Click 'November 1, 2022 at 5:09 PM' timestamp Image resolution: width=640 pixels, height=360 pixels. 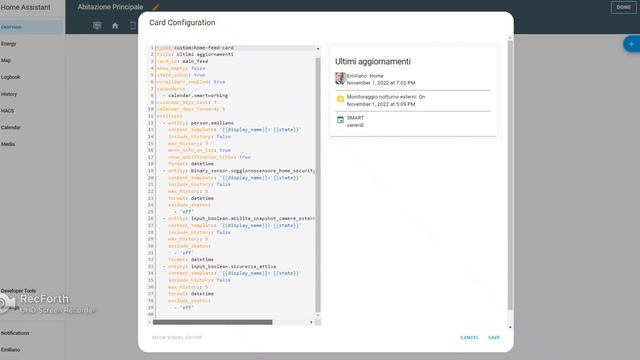[x=381, y=104]
